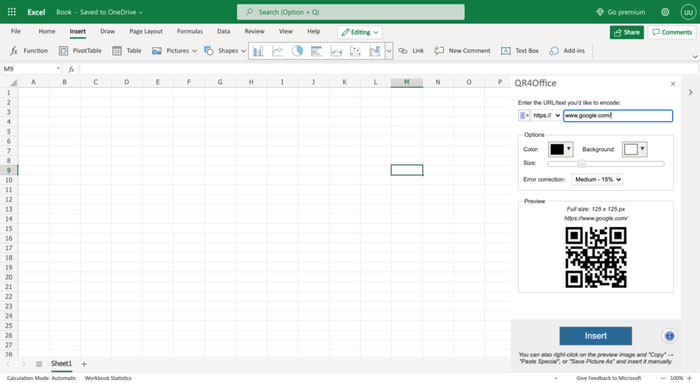Viewport: 700px width, 383px height.
Task: Open the https:// protocol dropdown
Action: click(546, 116)
